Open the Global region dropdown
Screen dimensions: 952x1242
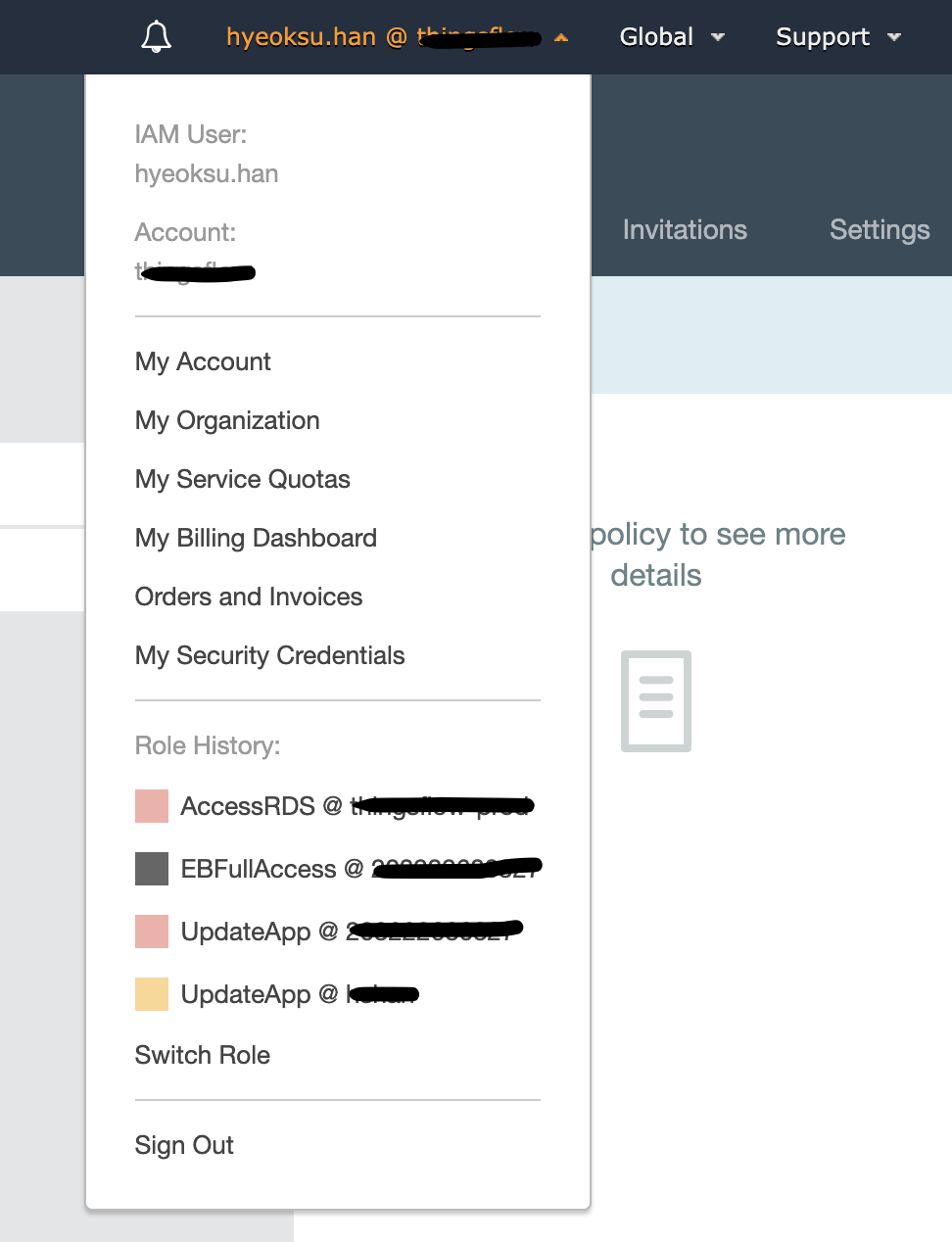pyautogui.click(x=671, y=37)
